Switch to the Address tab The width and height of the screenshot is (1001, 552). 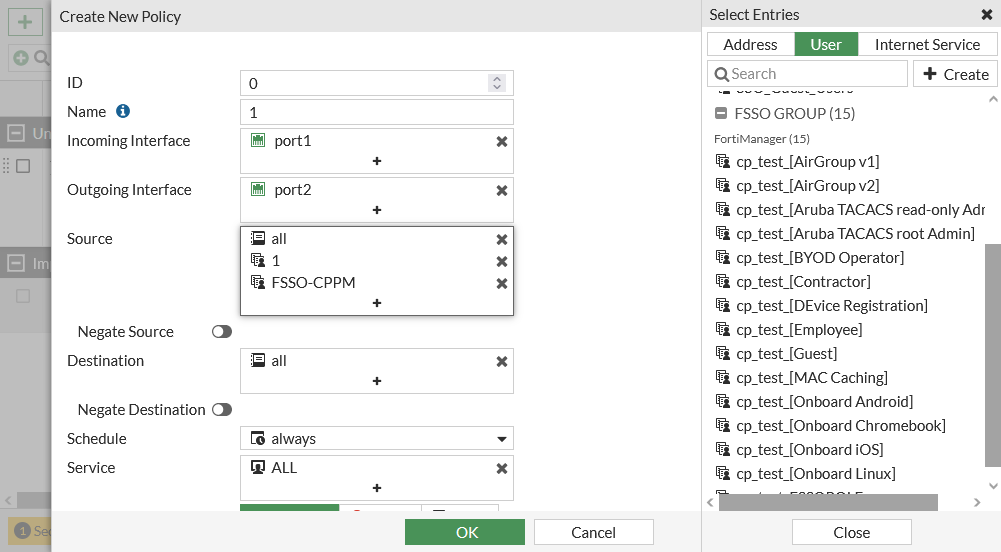click(750, 44)
